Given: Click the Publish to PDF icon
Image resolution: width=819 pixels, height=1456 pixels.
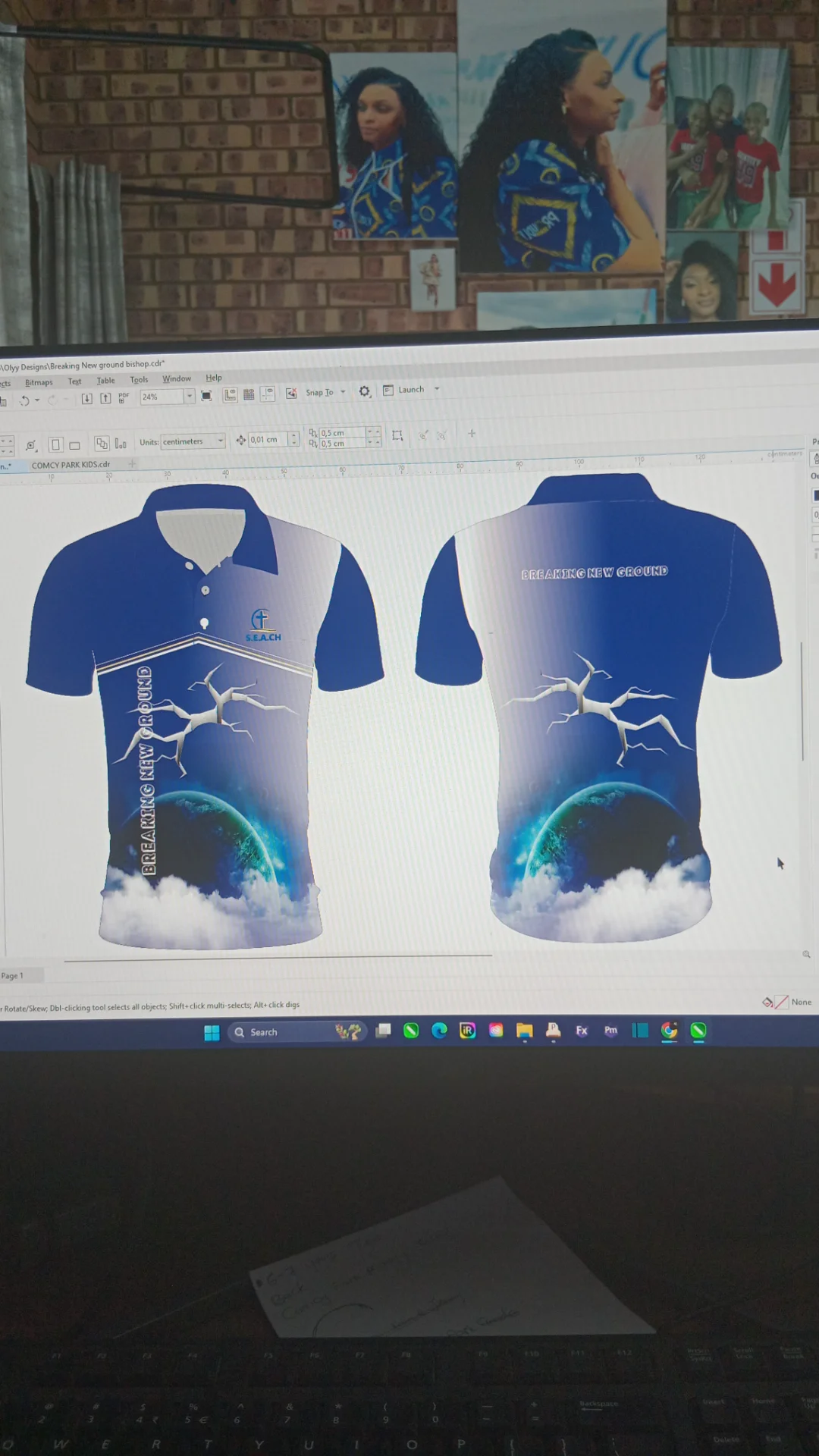Looking at the screenshot, I should coord(124,397).
